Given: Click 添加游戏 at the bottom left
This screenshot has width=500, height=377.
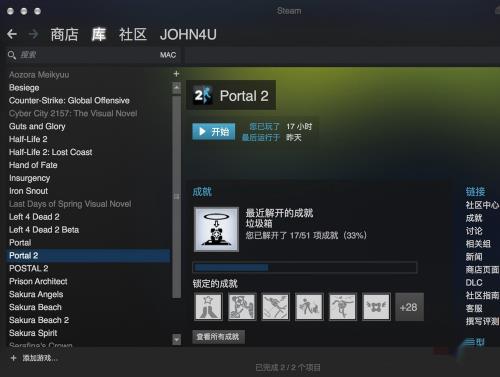Looking at the screenshot, I should click(40, 358).
